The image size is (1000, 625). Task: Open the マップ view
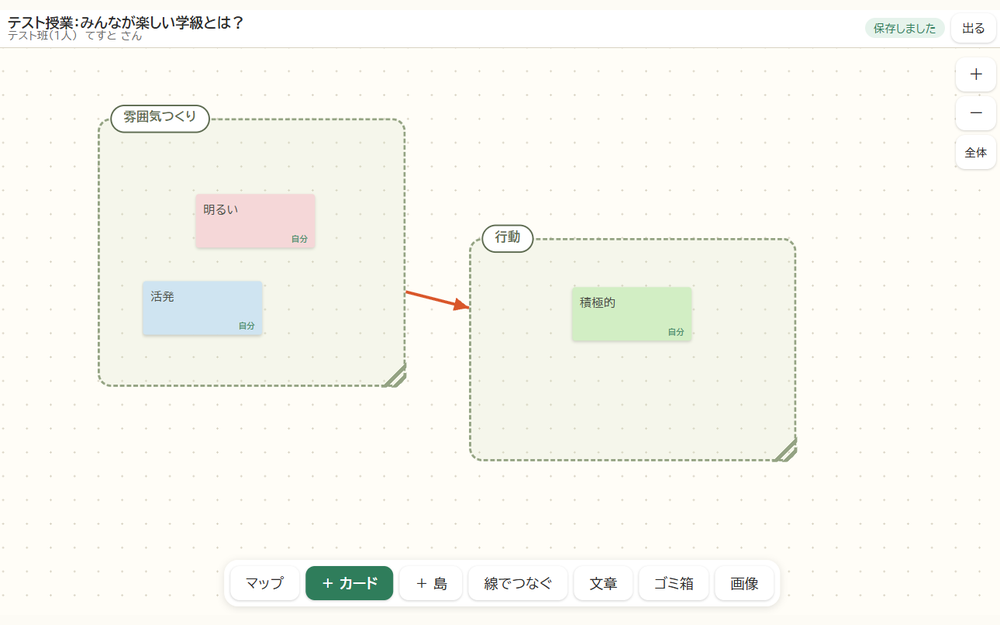(x=265, y=583)
